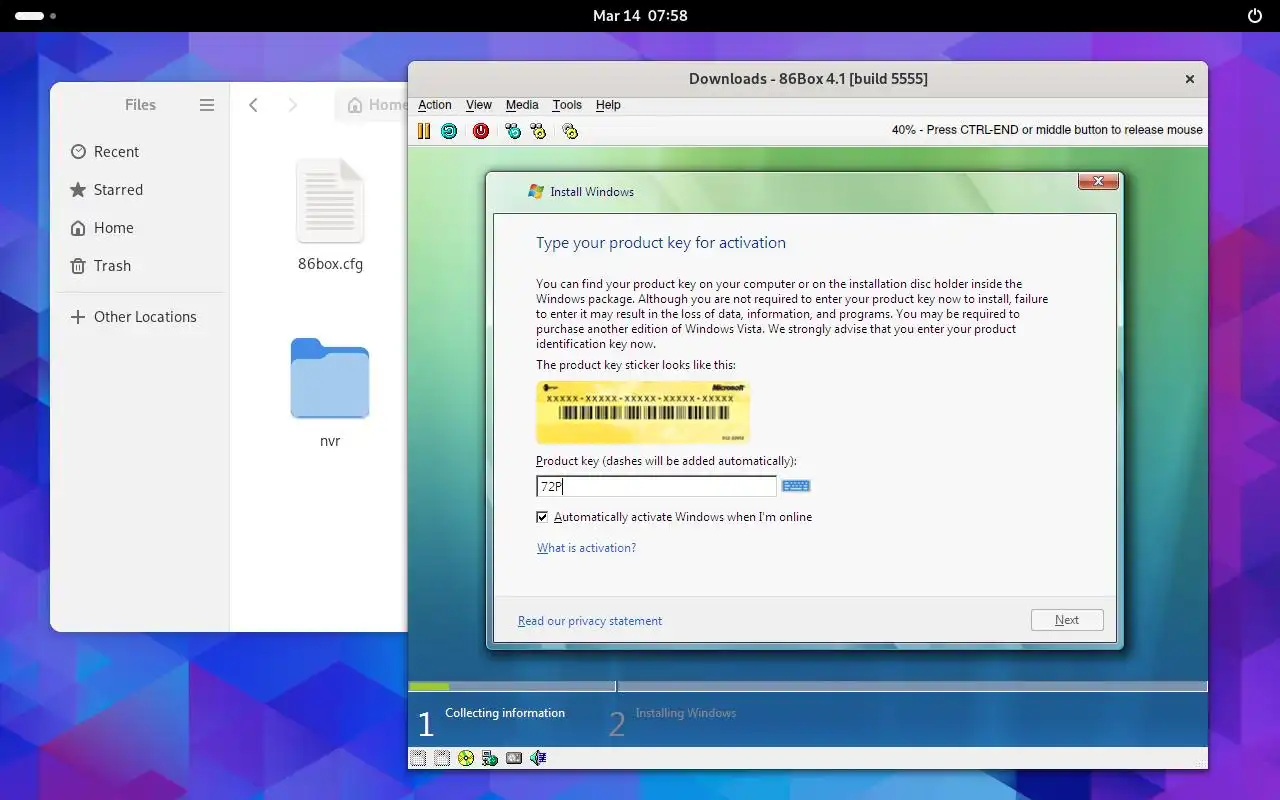Click the gray hard disk status icon
1280x800 pixels.
tap(514, 758)
